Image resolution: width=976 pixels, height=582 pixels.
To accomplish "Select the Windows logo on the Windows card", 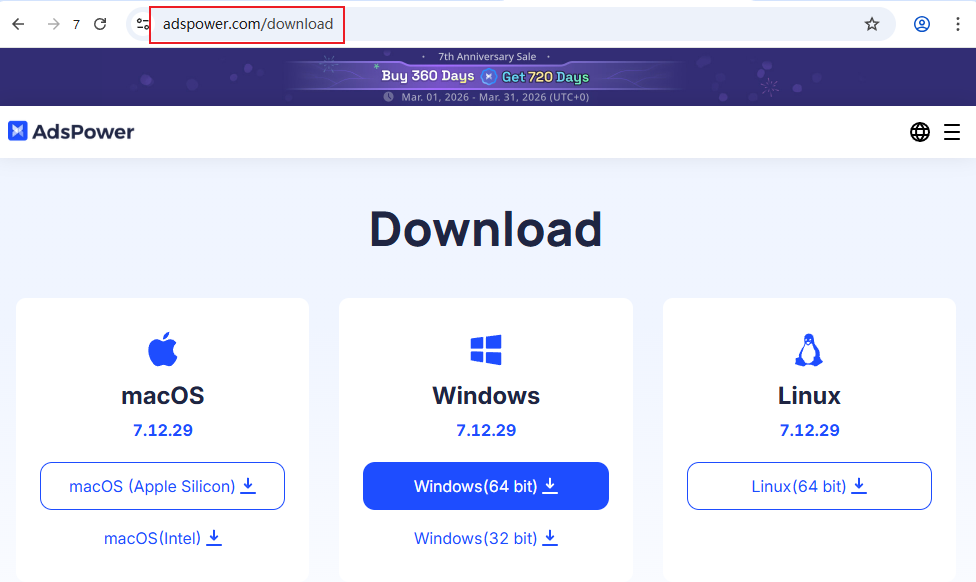I will [x=485, y=349].
